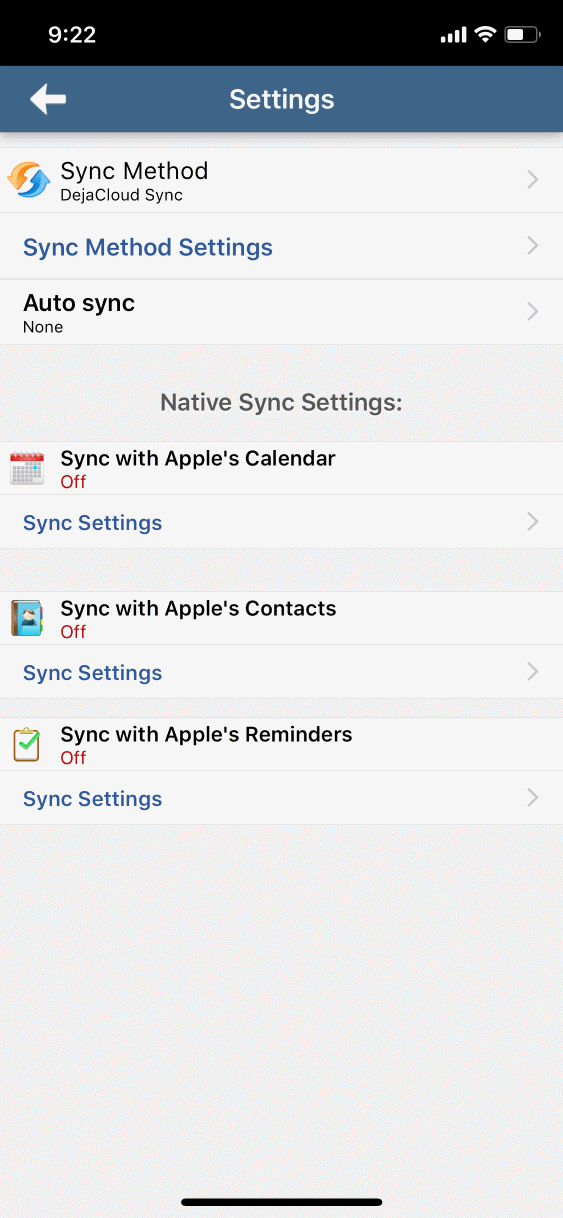Expand Sync Method row chevron
This screenshot has width=563, height=1218.
(533, 180)
